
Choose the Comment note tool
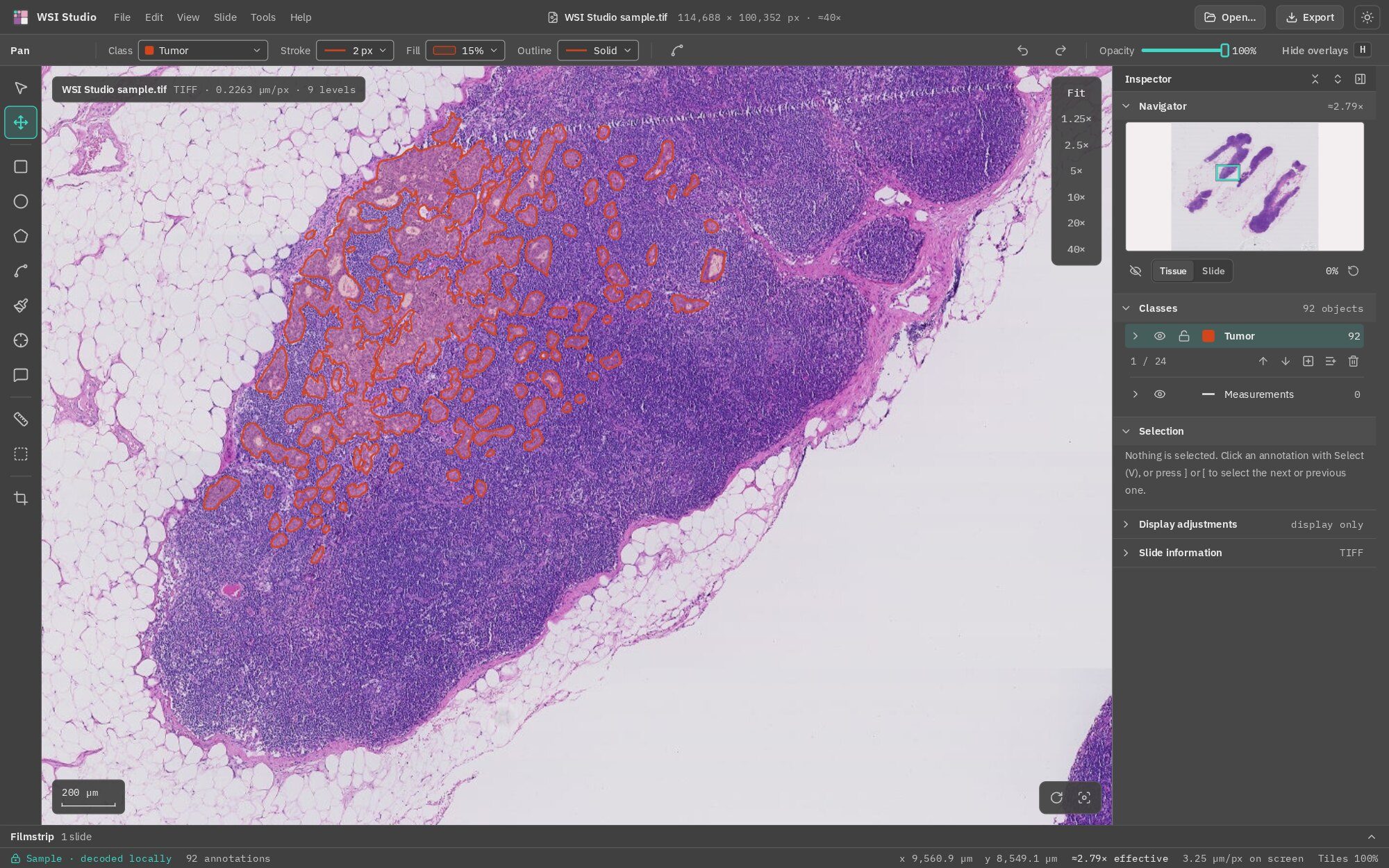tap(21, 375)
